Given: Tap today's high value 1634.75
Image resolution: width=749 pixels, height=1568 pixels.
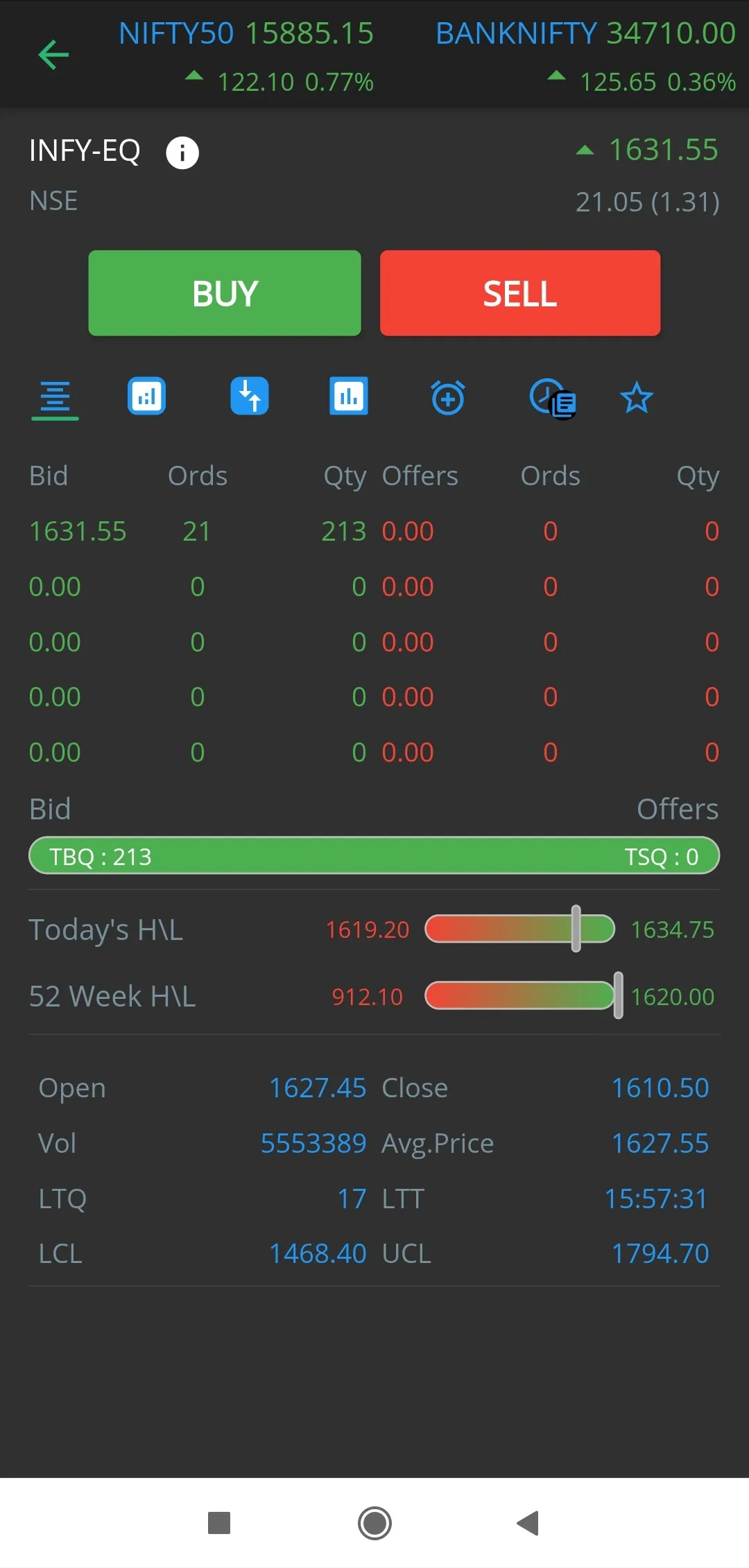Looking at the screenshot, I should click(x=673, y=930).
